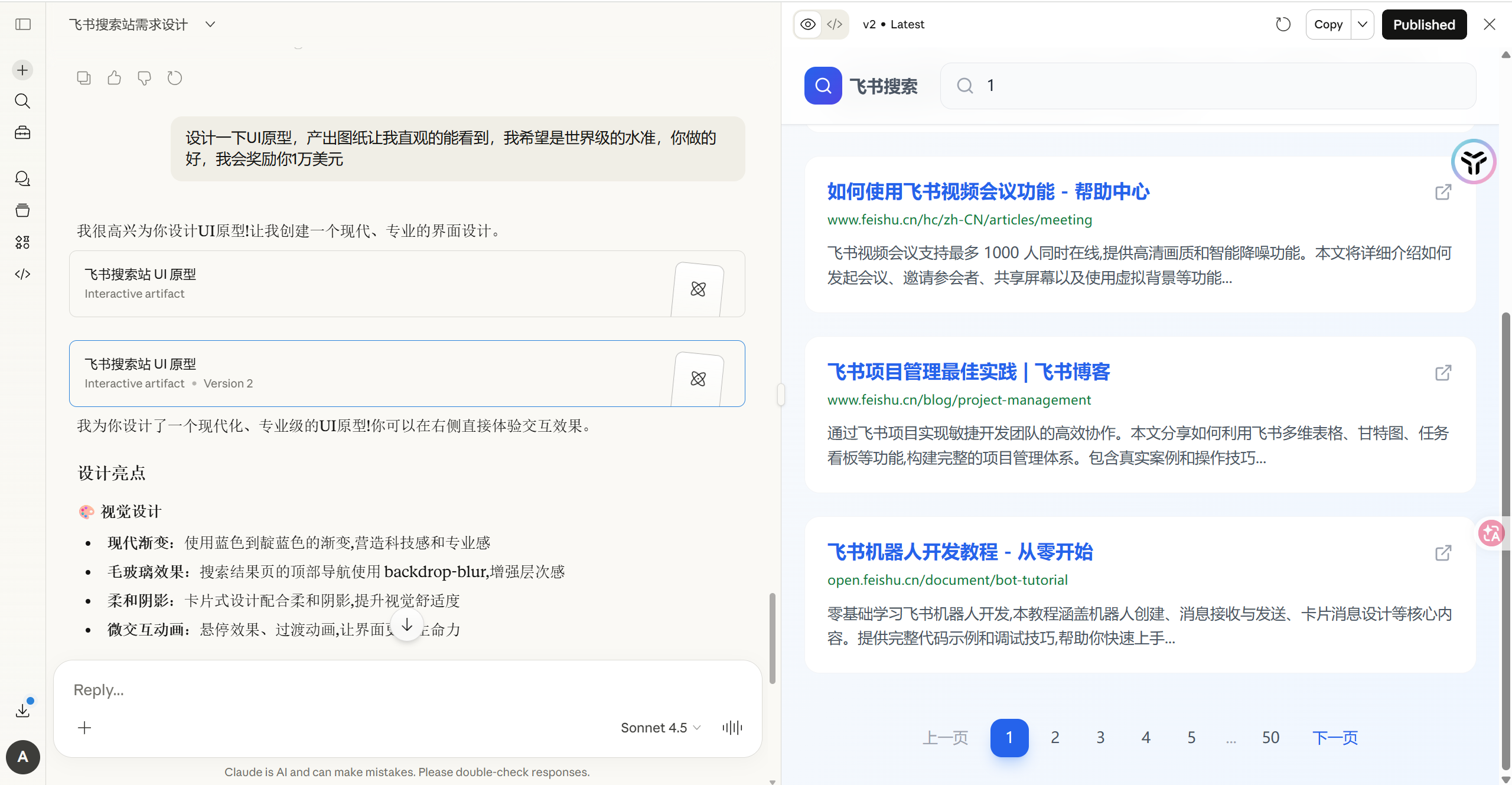Open the Copy button dropdown arrow
The image size is (1512, 785).
[x=1363, y=24]
